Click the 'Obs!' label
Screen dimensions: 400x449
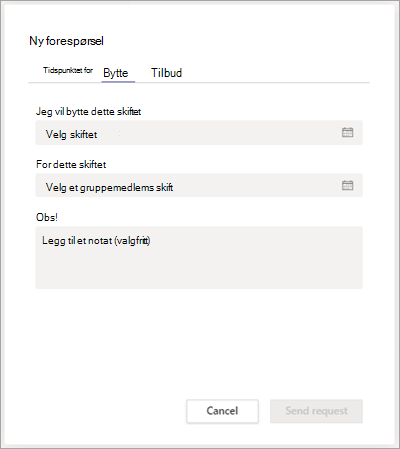point(47,217)
